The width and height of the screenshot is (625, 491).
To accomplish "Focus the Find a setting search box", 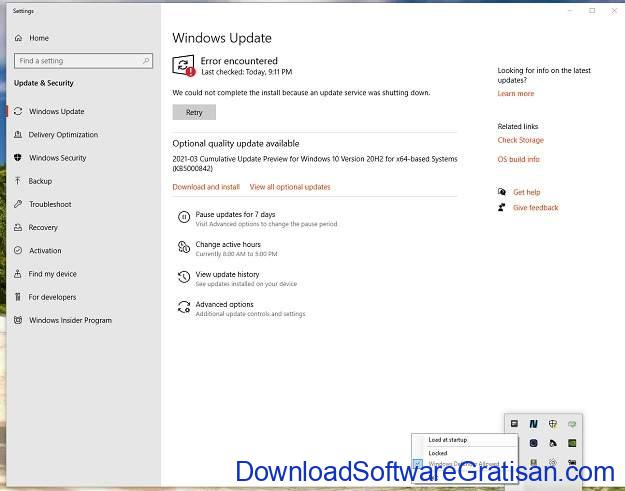I will pos(83,61).
